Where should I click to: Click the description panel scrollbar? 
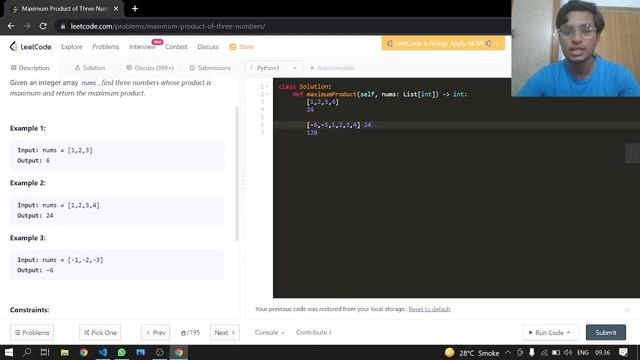237,173
